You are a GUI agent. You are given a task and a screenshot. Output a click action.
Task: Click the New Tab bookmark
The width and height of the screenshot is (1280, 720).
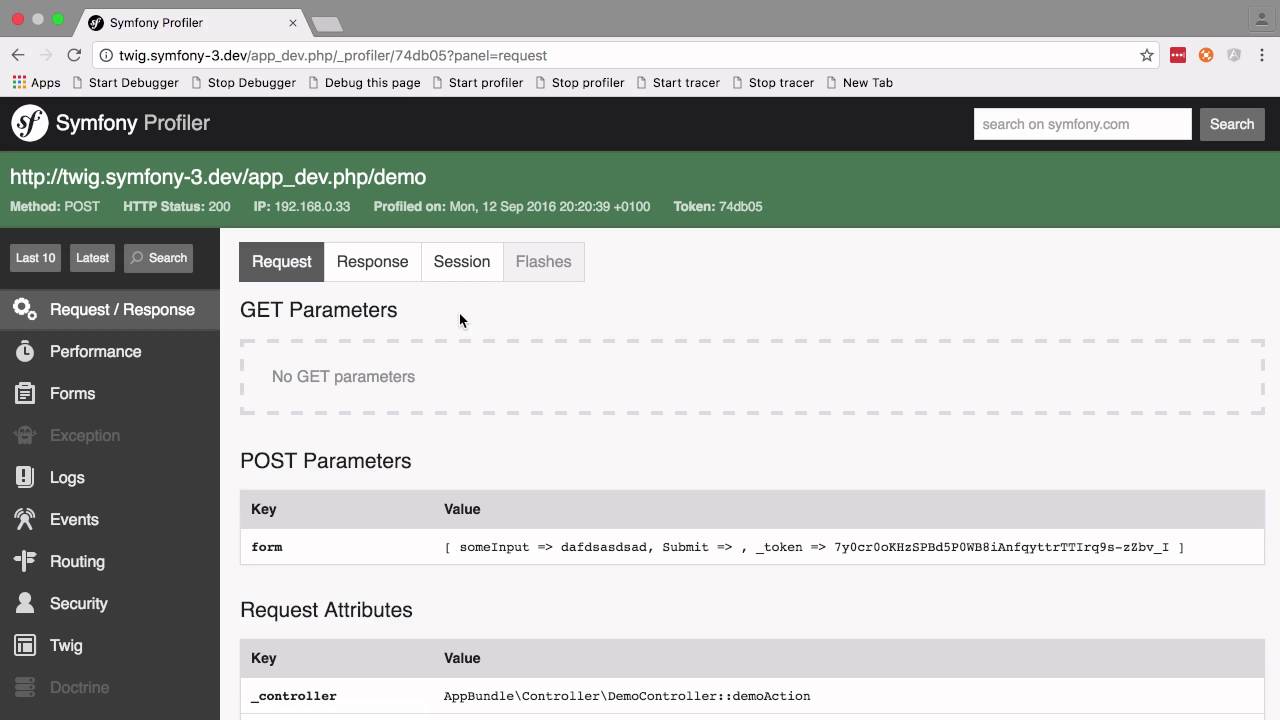(x=859, y=82)
